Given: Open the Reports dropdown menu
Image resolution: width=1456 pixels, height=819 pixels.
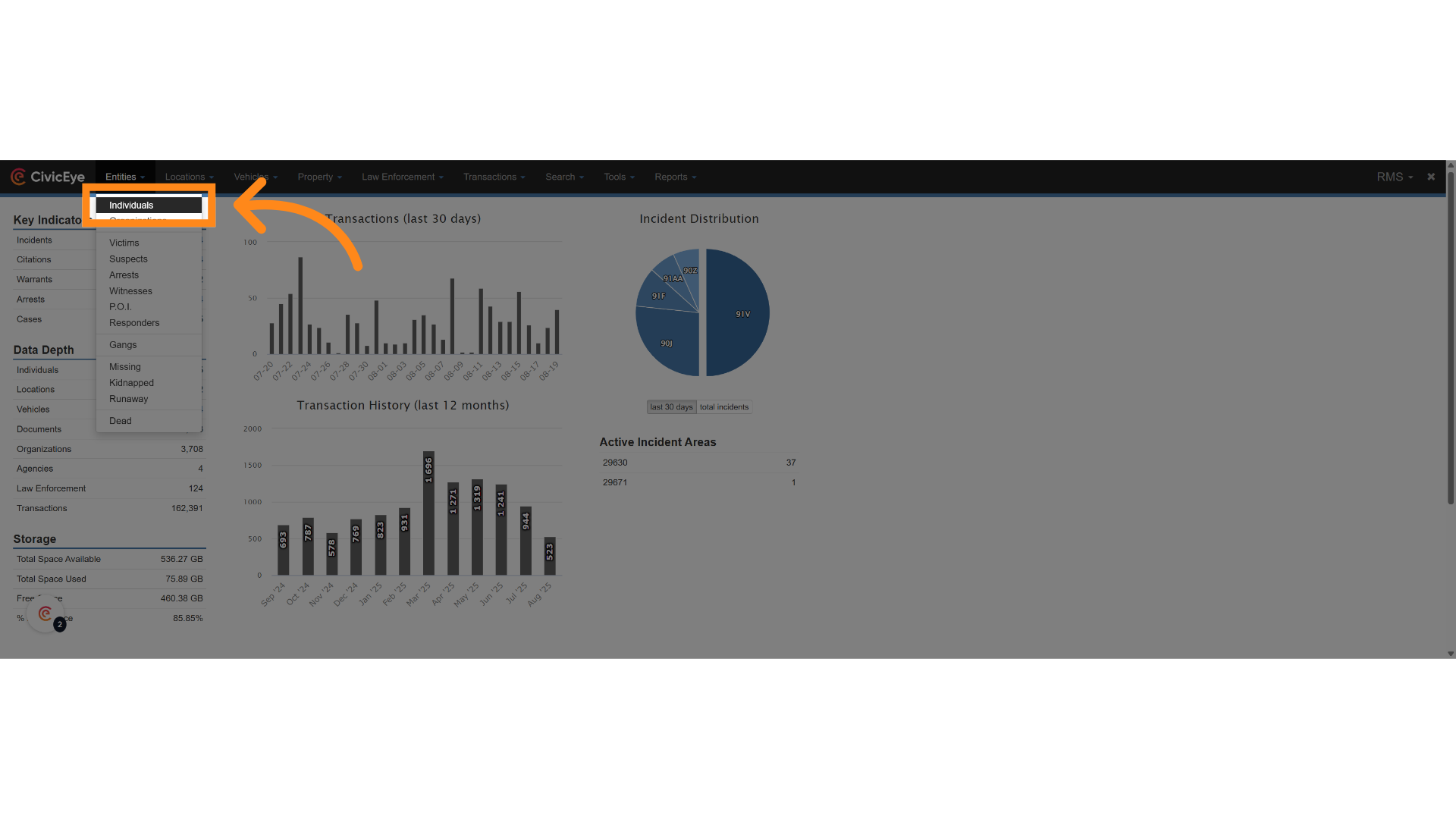Looking at the screenshot, I should tap(675, 177).
